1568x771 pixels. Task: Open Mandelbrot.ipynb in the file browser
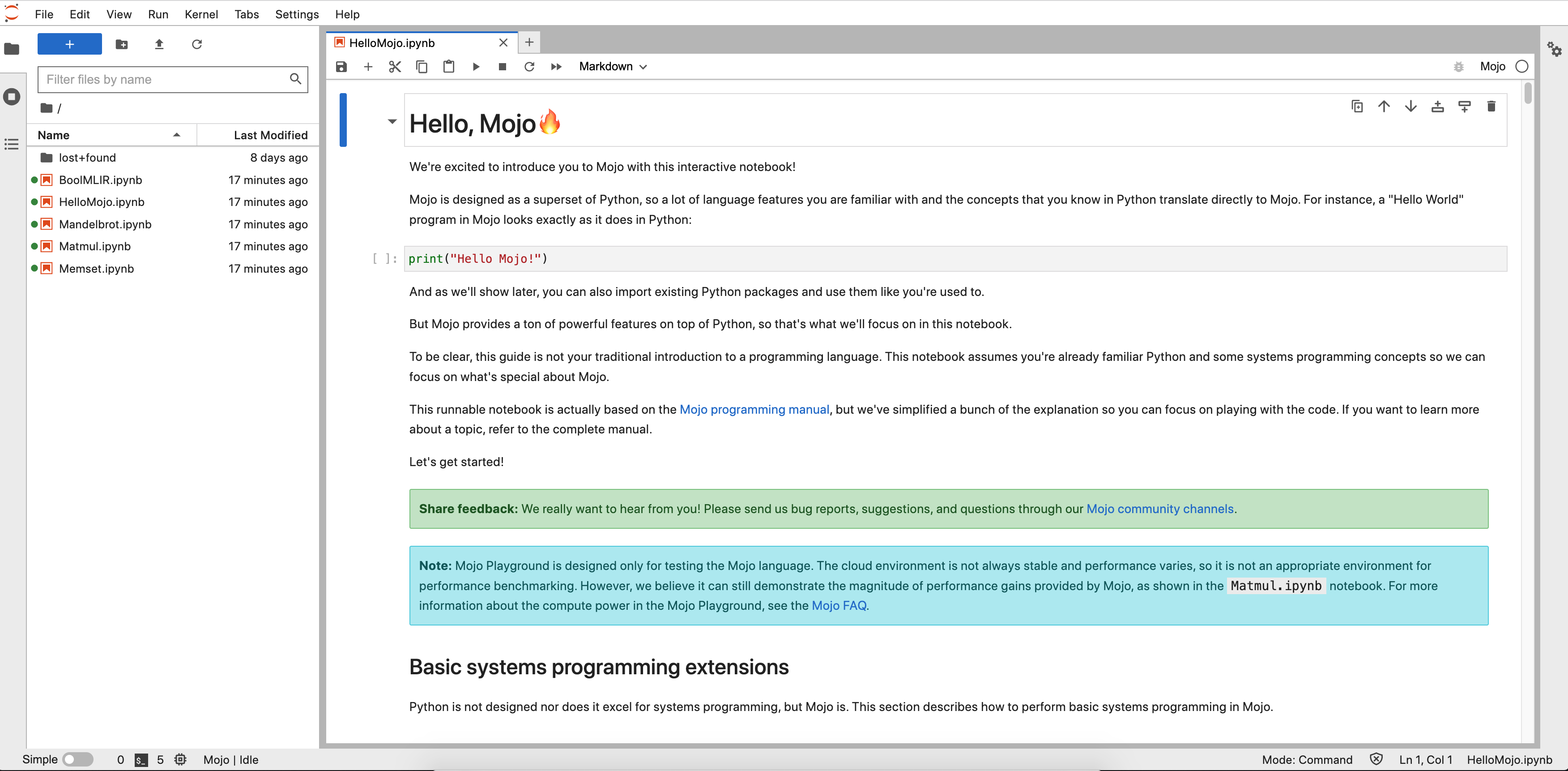pos(105,224)
